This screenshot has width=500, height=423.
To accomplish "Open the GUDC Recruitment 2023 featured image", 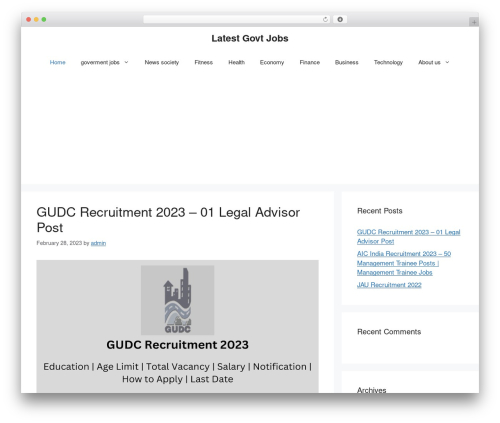I will 177,326.
